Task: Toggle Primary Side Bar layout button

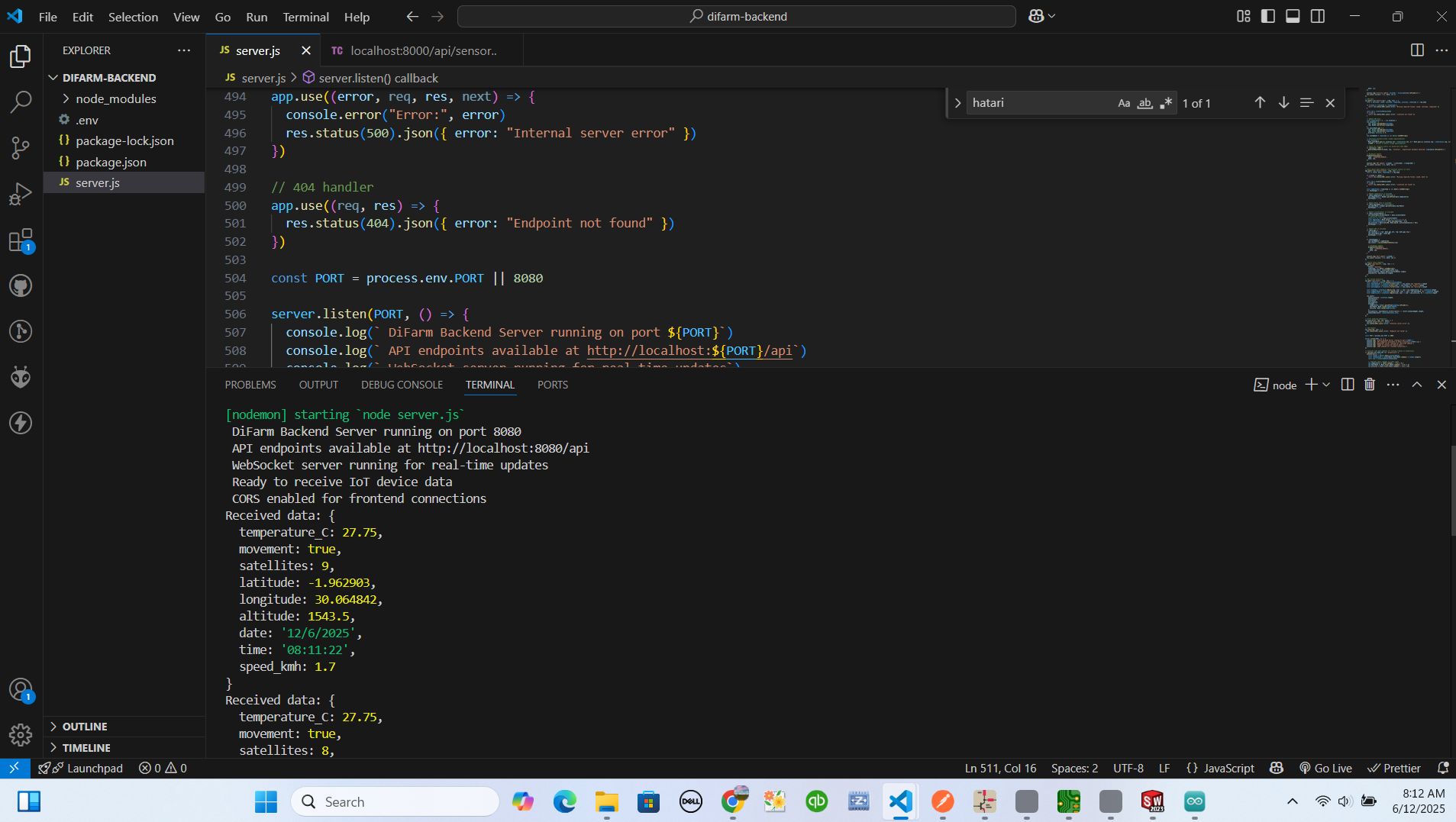Action: (x=1268, y=16)
